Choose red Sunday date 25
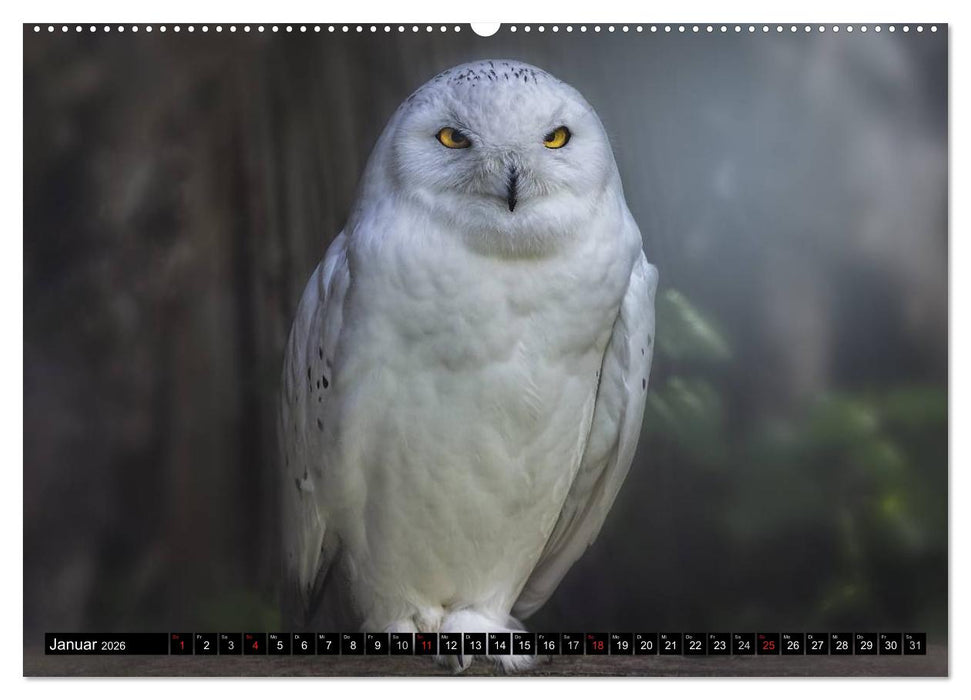This screenshot has width=971, height=700. [768, 645]
